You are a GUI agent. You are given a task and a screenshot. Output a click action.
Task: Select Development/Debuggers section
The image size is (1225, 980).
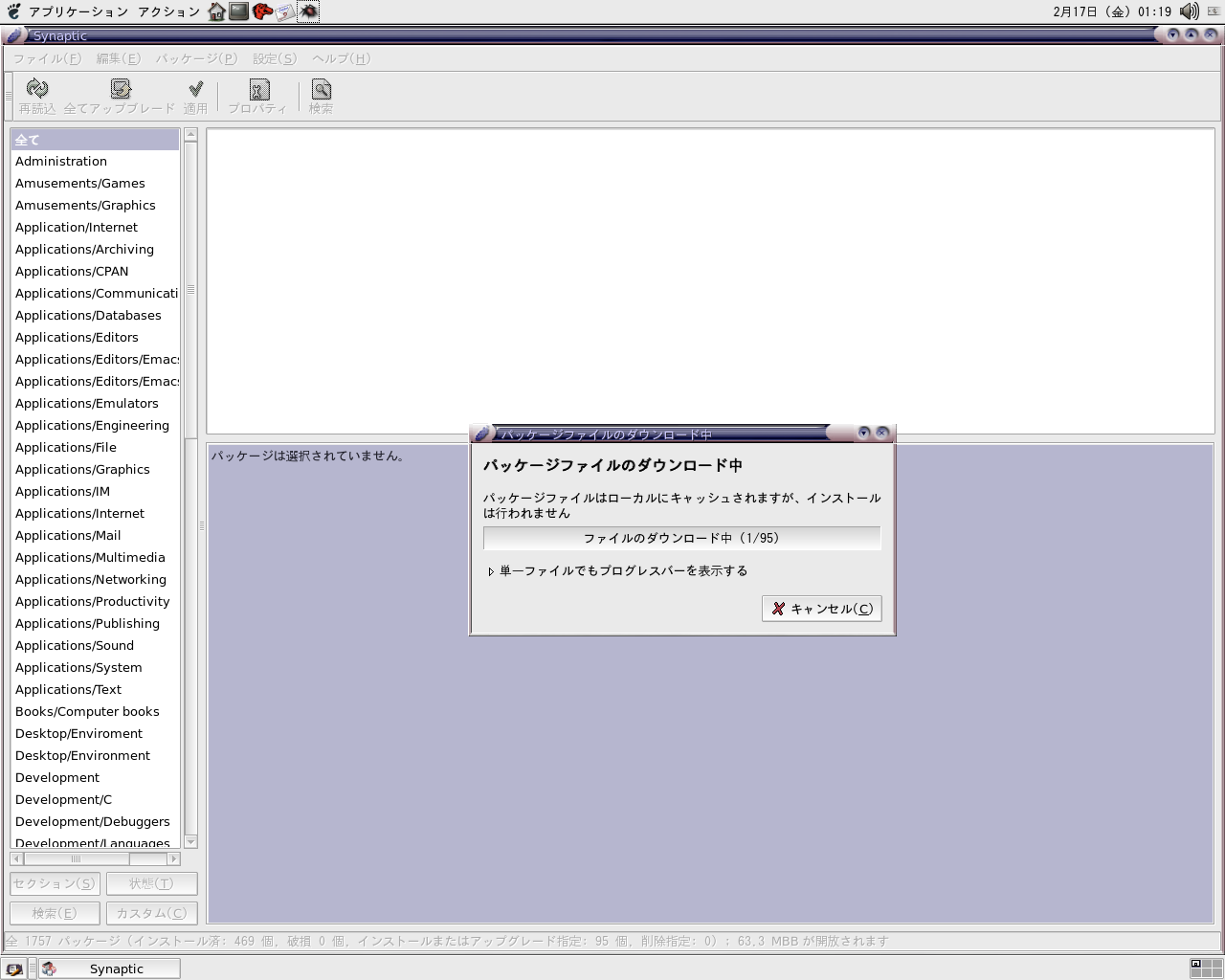pyautogui.click(x=95, y=822)
